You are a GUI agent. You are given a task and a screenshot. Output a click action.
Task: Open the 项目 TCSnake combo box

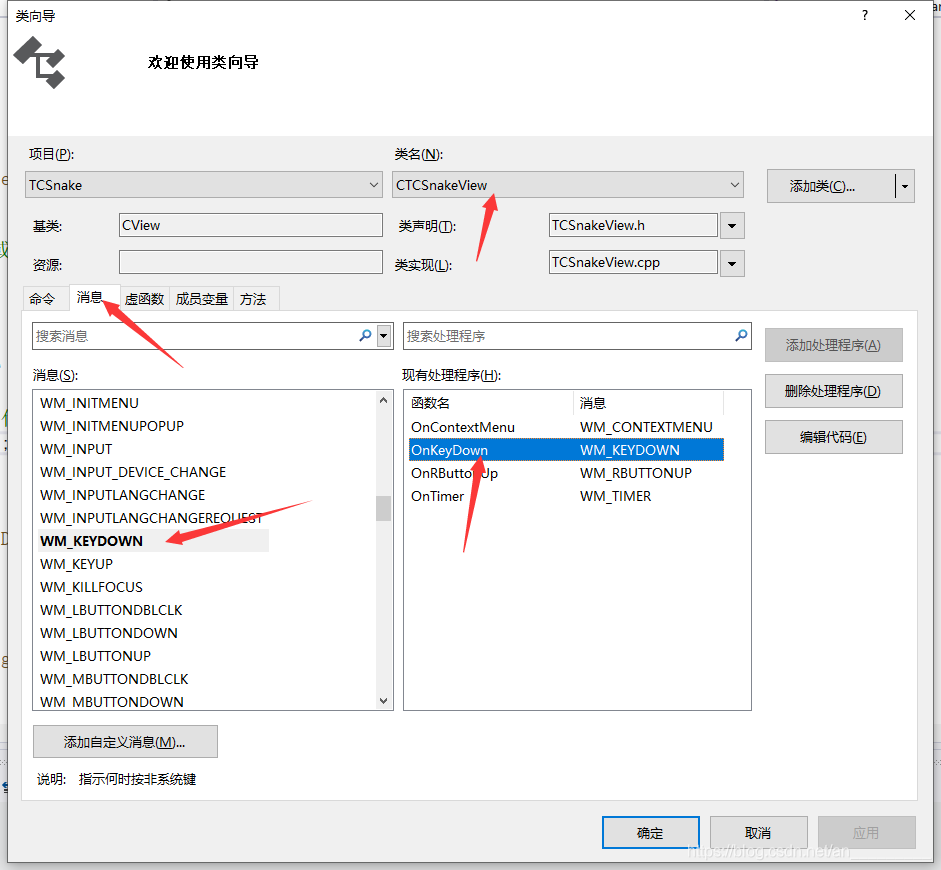tap(204, 185)
